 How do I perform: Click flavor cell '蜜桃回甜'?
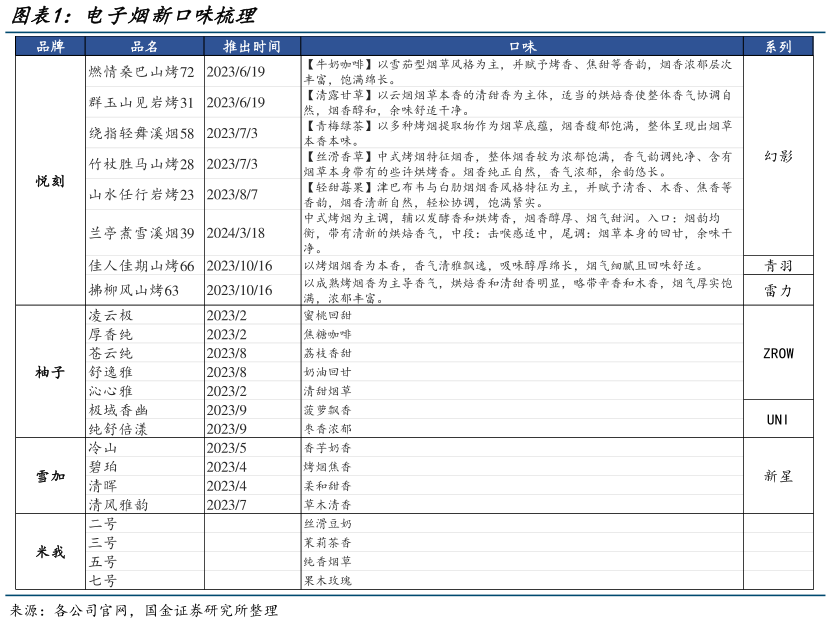[x=328, y=315]
